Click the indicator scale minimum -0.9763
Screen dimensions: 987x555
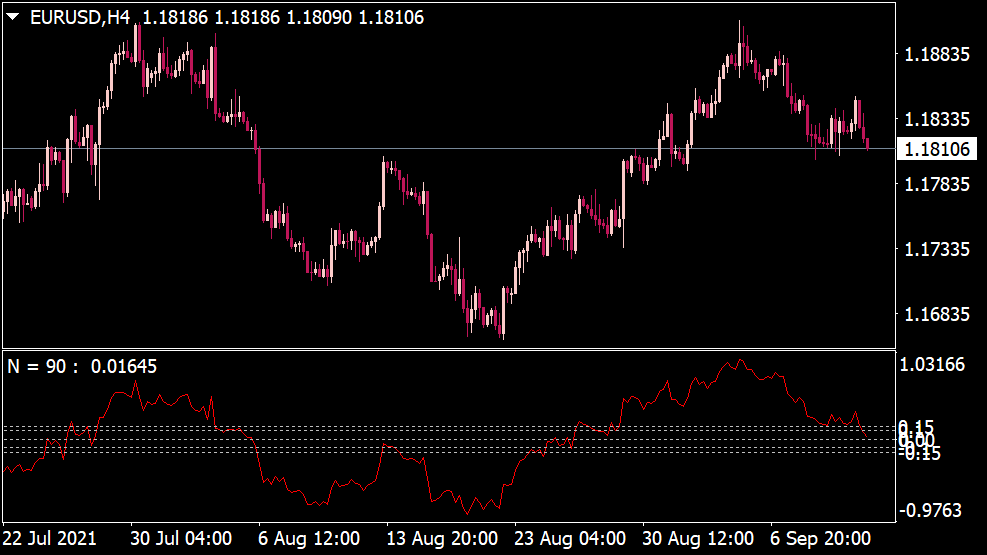pyautogui.click(x=931, y=510)
